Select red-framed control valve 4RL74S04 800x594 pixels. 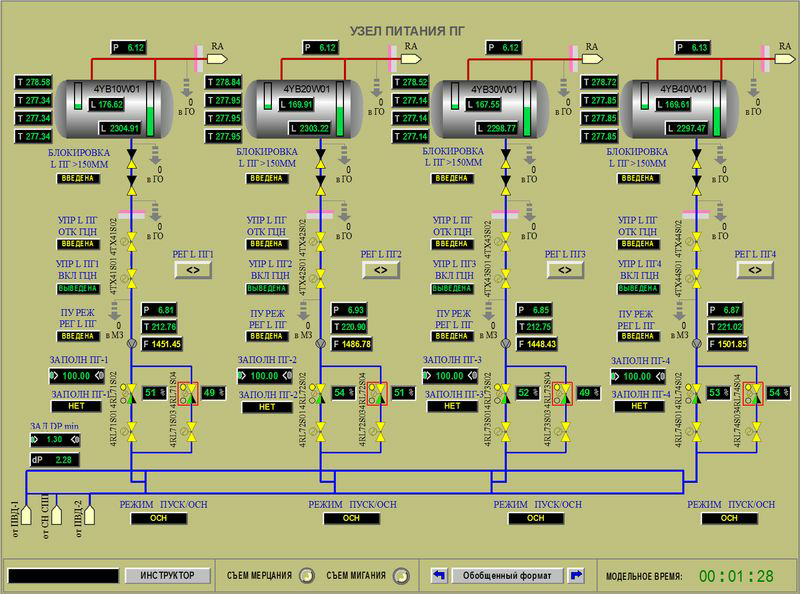[x=753, y=393]
